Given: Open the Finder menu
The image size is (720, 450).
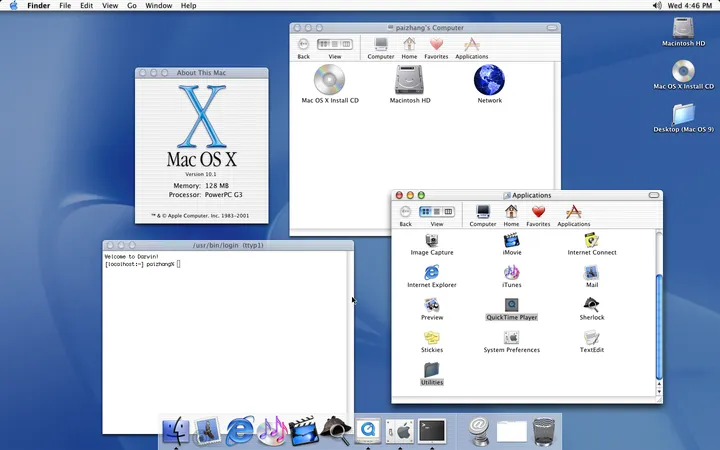Looking at the screenshot, I should tap(39, 6).
